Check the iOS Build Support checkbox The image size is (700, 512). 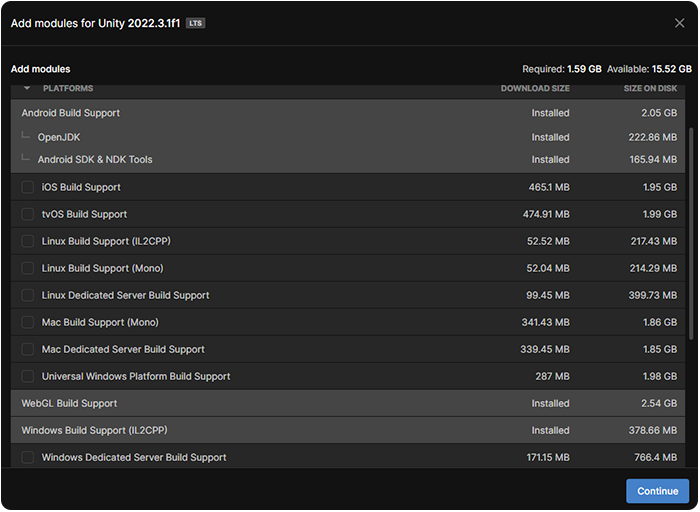pyautogui.click(x=28, y=187)
